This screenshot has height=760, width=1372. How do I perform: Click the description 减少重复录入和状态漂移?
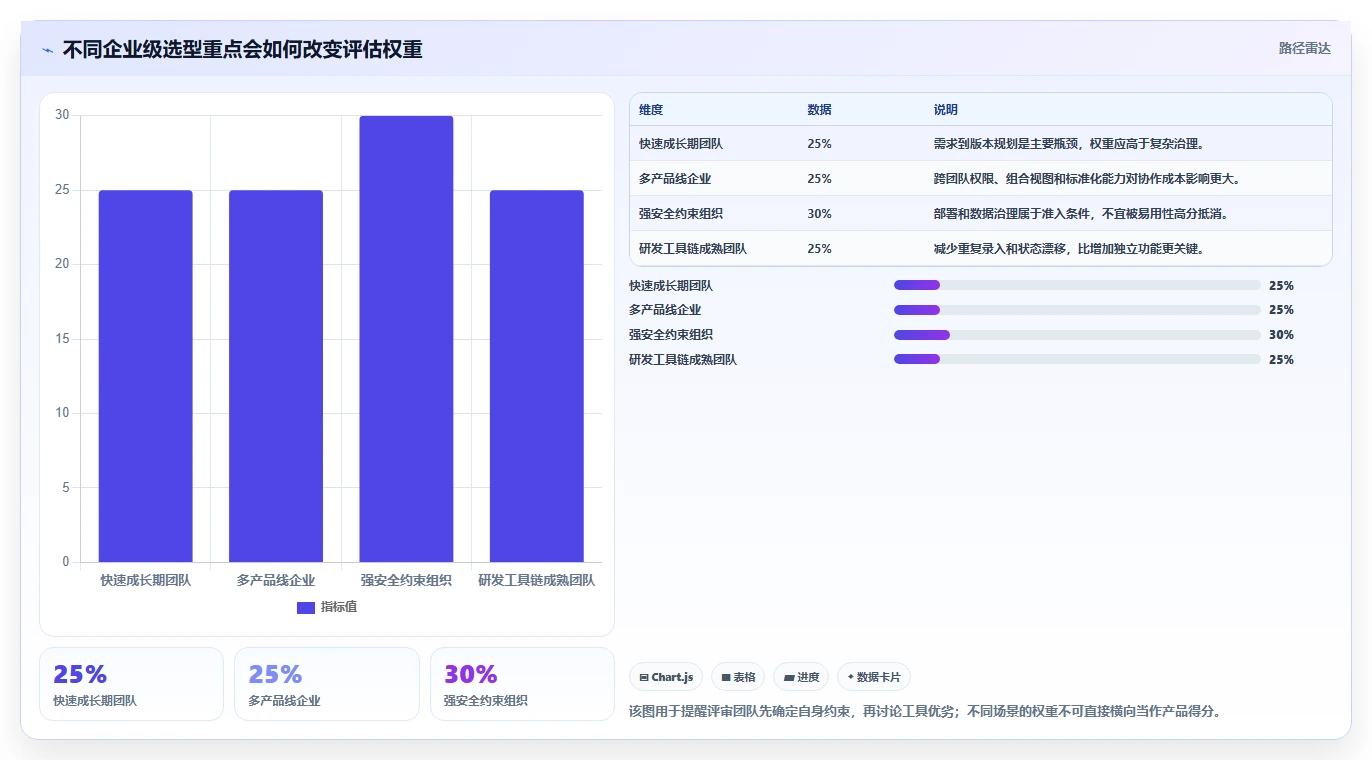(1069, 249)
